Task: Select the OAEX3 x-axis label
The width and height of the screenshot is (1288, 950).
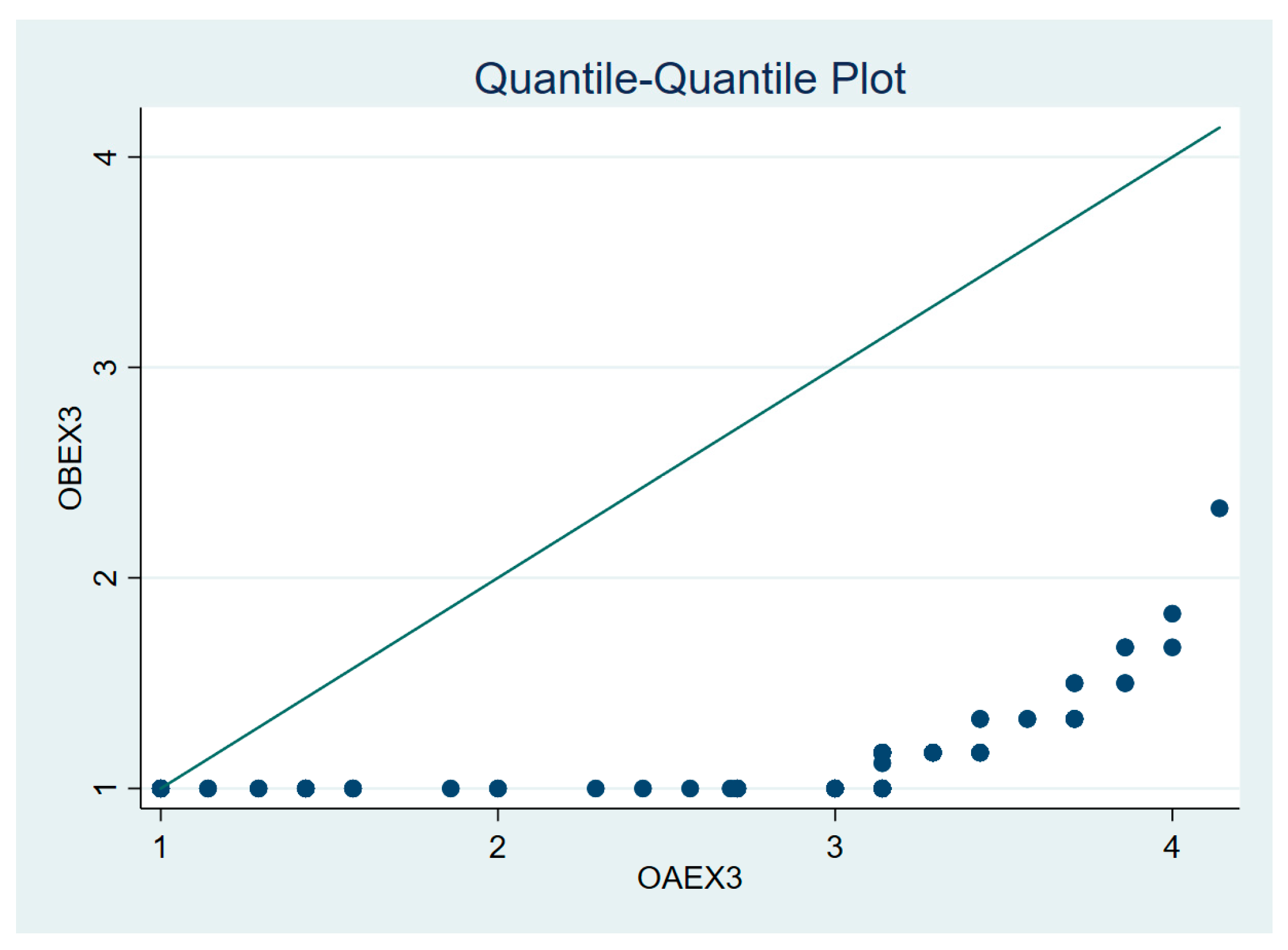Action: (x=689, y=878)
